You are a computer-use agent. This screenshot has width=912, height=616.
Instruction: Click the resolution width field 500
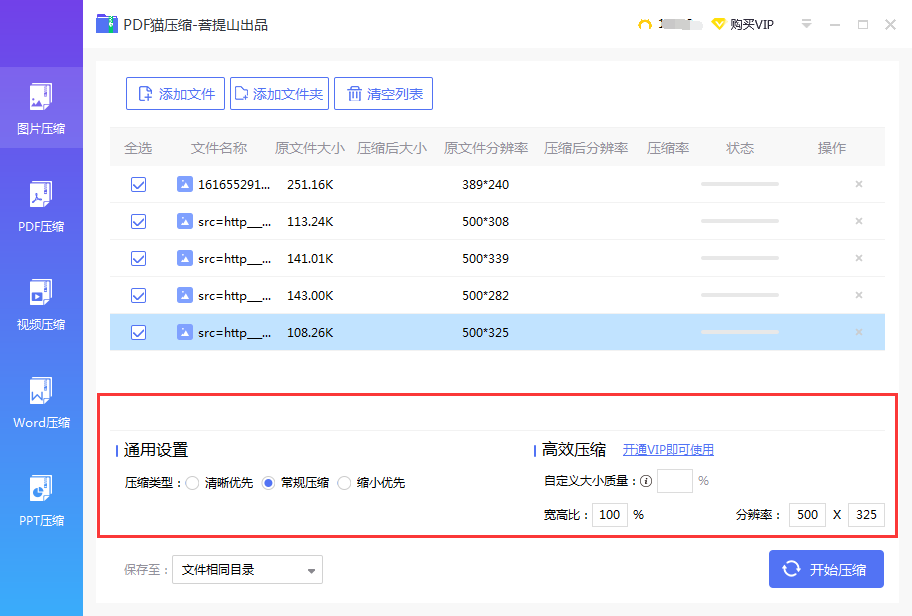(807, 515)
